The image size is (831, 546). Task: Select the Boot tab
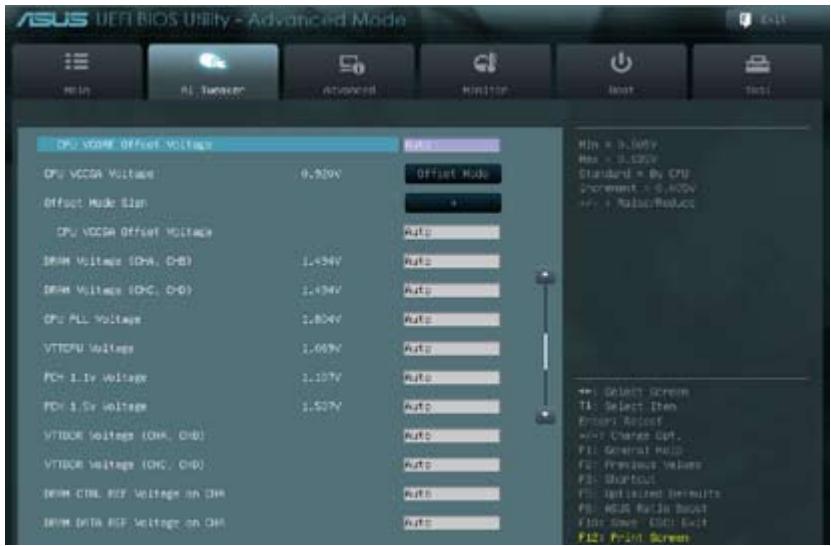621,72
